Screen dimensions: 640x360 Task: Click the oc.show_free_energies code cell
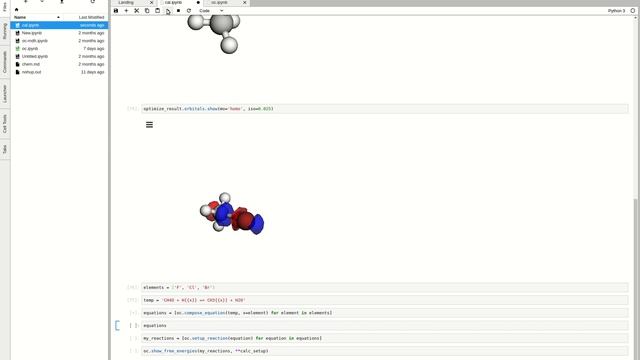[x=384, y=351]
